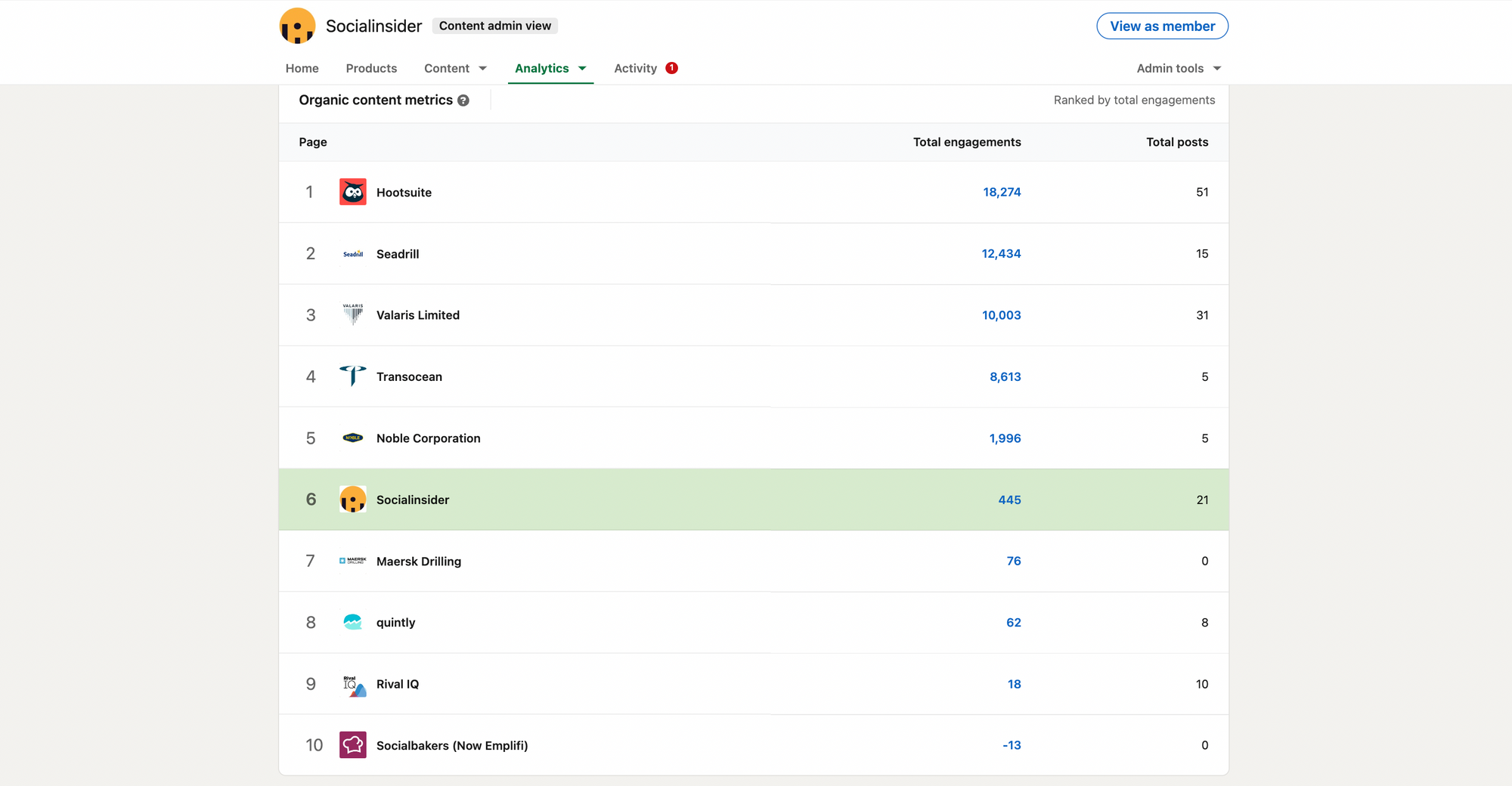Screen dimensions: 1512x786
Task: Open the quintly page link
Action: 396,623
